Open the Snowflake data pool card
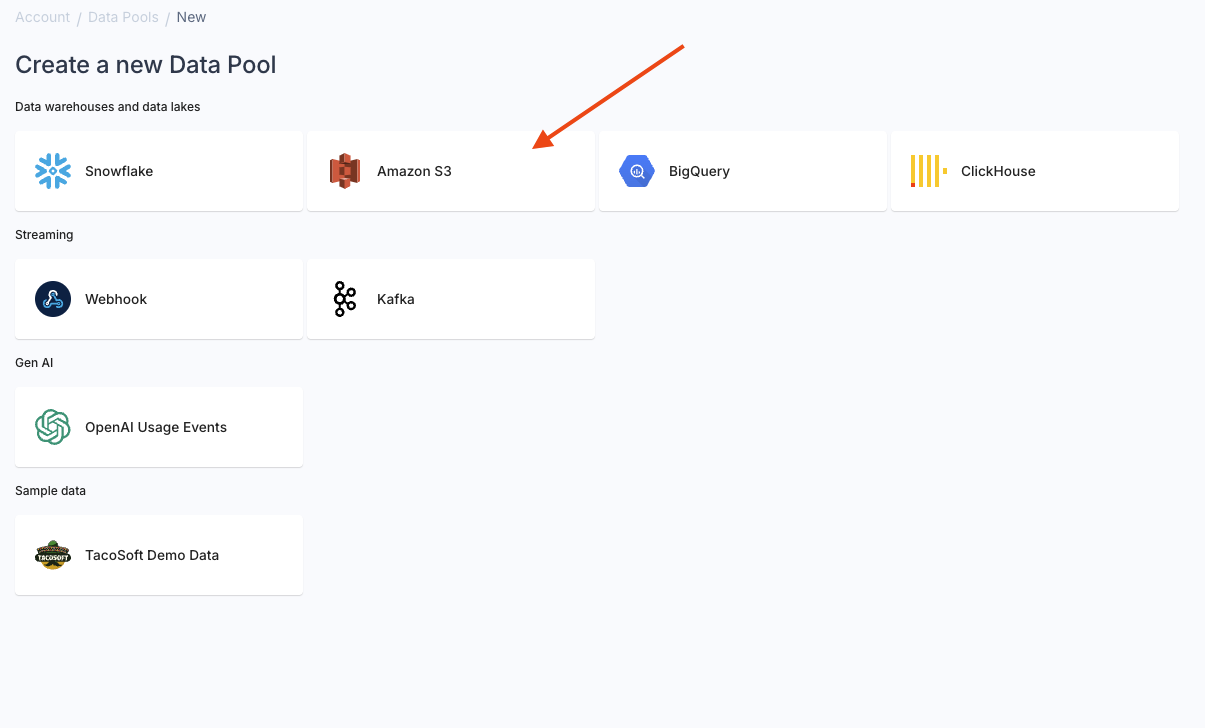 pyautogui.click(x=158, y=171)
